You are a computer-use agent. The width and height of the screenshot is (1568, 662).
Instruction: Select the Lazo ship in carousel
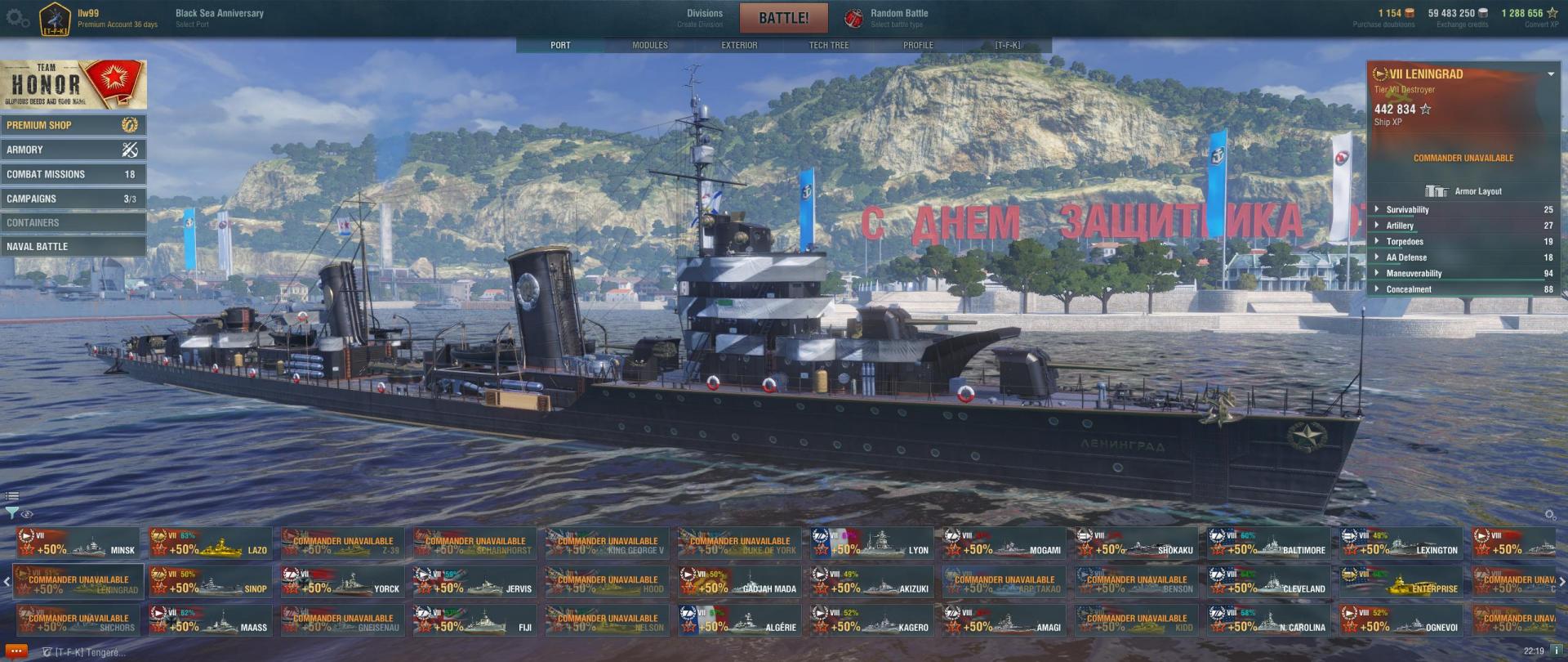(210, 543)
